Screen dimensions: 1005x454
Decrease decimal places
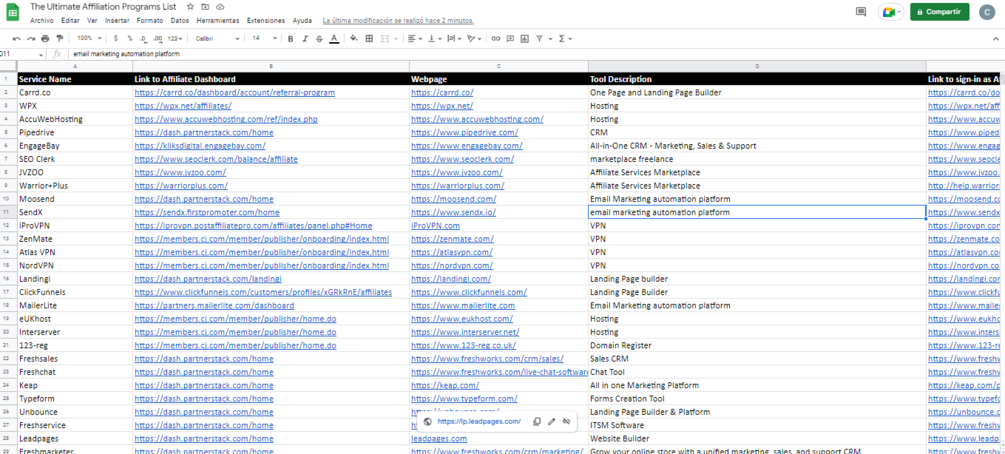(143, 38)
